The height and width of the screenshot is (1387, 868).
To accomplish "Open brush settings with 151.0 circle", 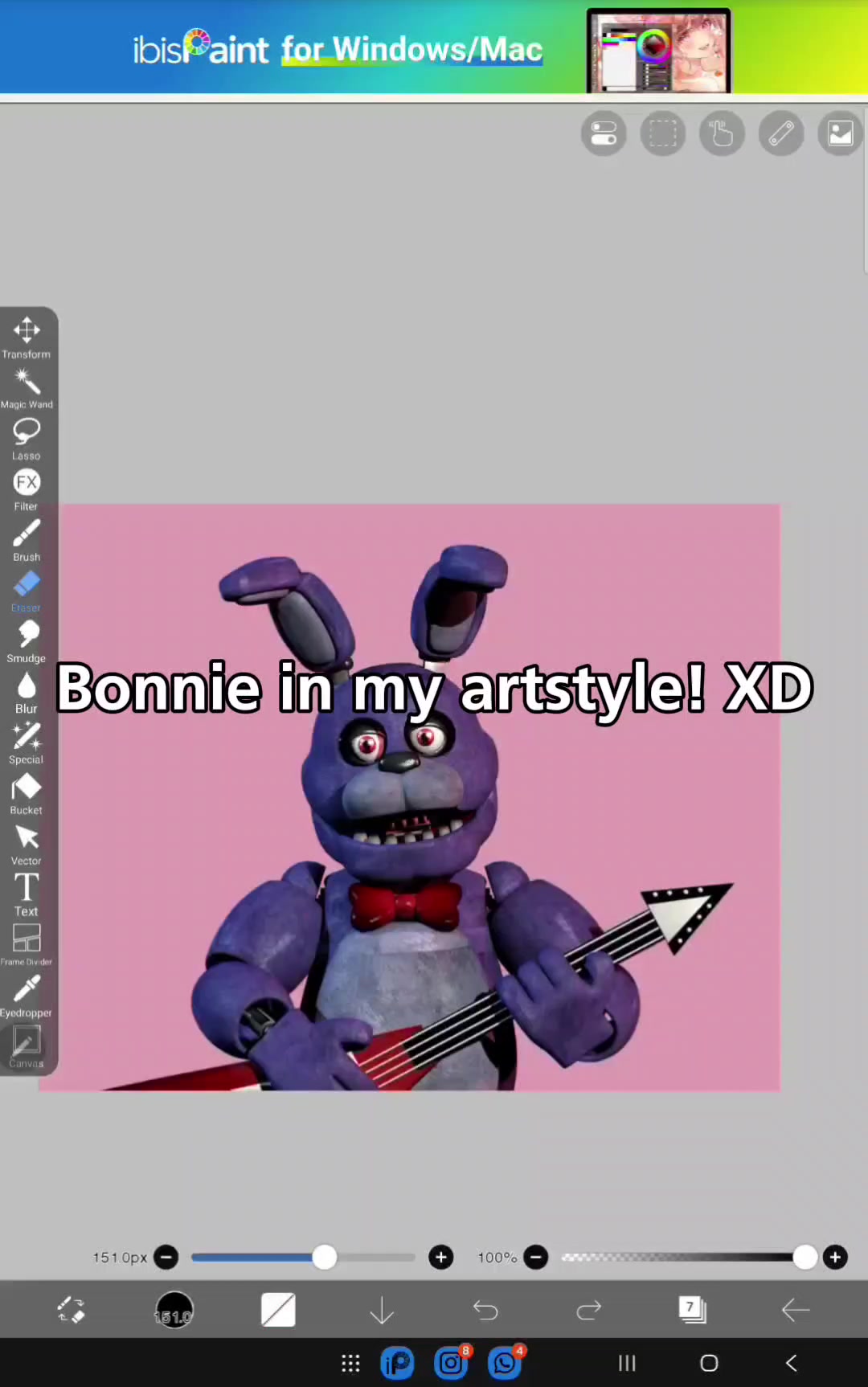I will coord(174,1310).
